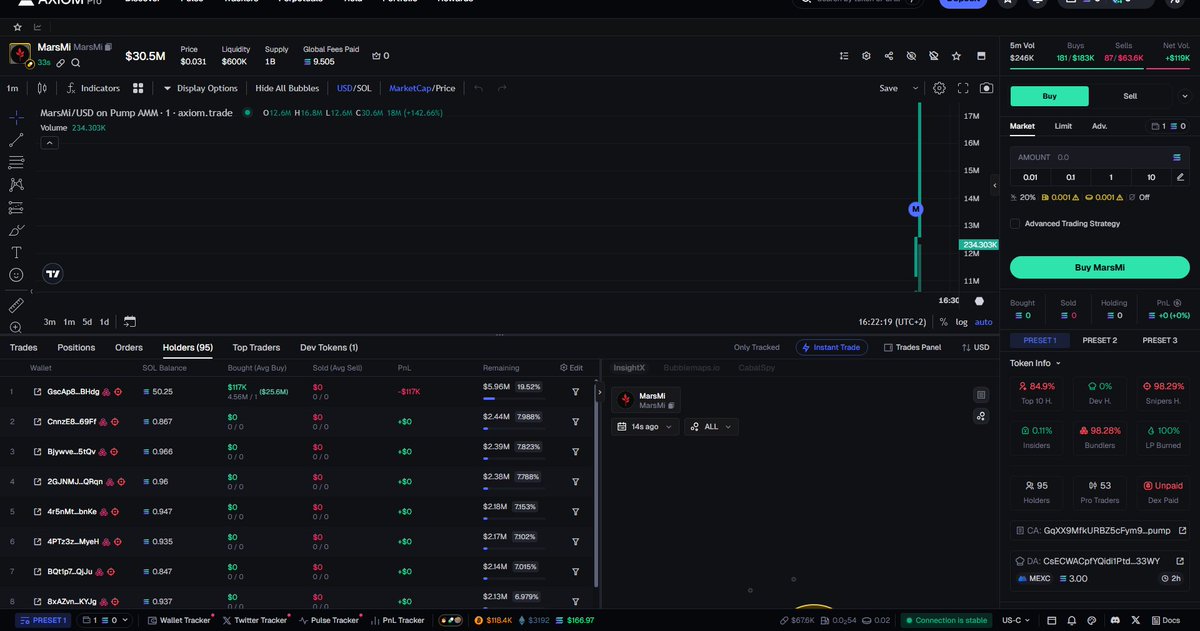Viewport: 1200px width, 631px height.
Task: Open the 1m interval selector
Action: pyautogui.click(x=12, y=88)
